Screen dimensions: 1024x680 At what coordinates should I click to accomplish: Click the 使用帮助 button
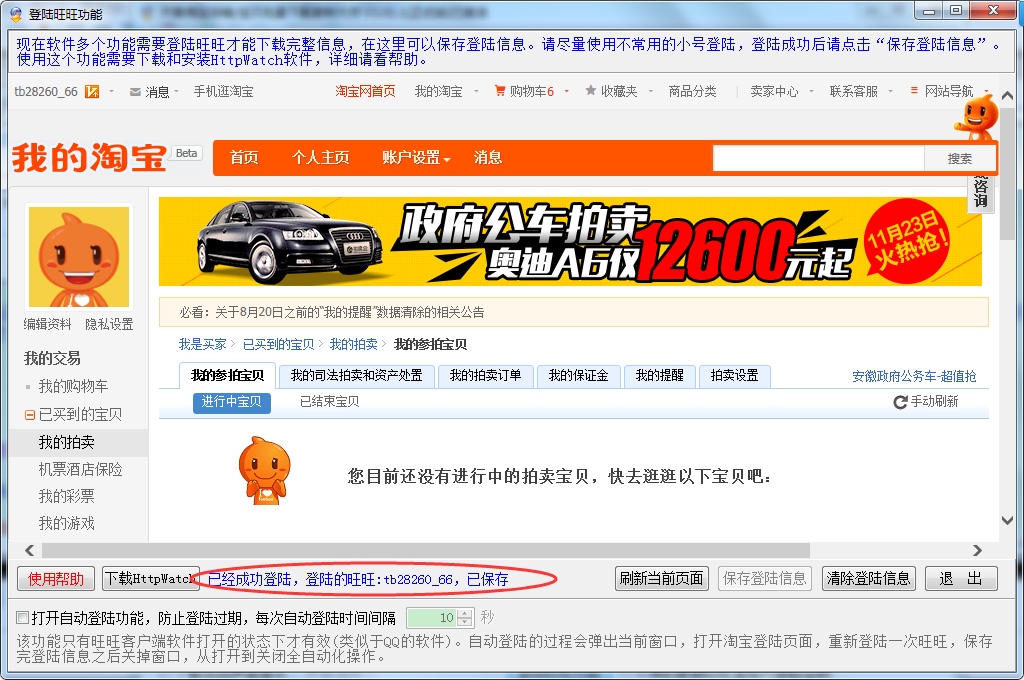(x=56, y=578)
